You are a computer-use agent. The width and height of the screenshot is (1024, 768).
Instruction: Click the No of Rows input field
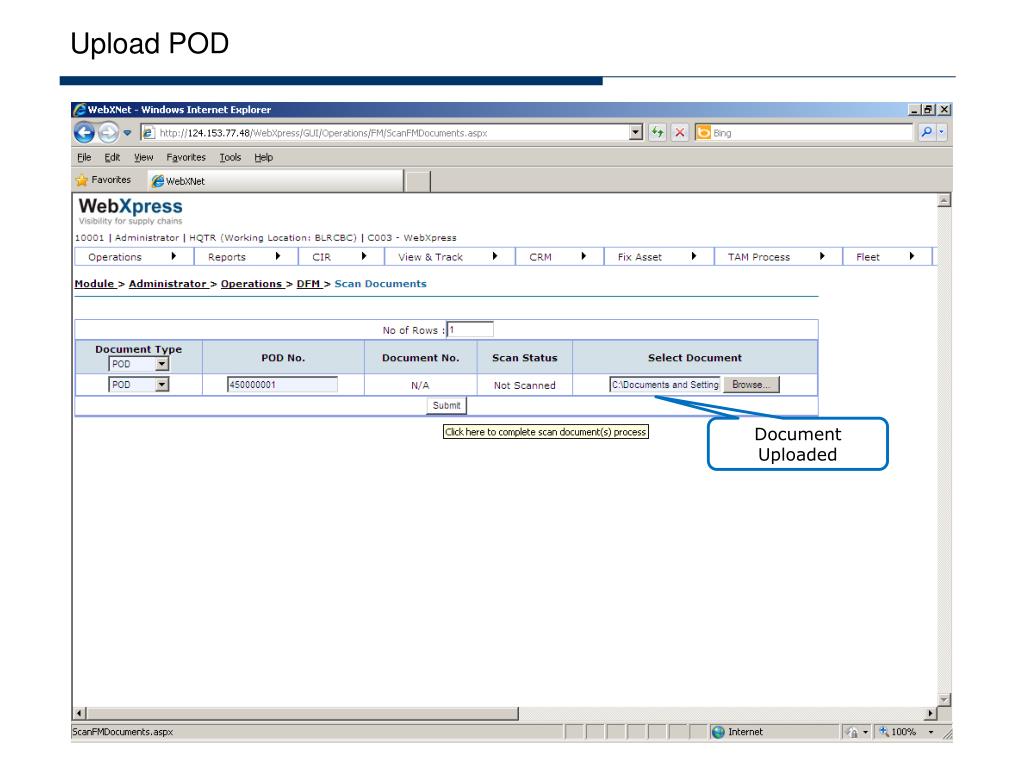[x=470, y=330]
